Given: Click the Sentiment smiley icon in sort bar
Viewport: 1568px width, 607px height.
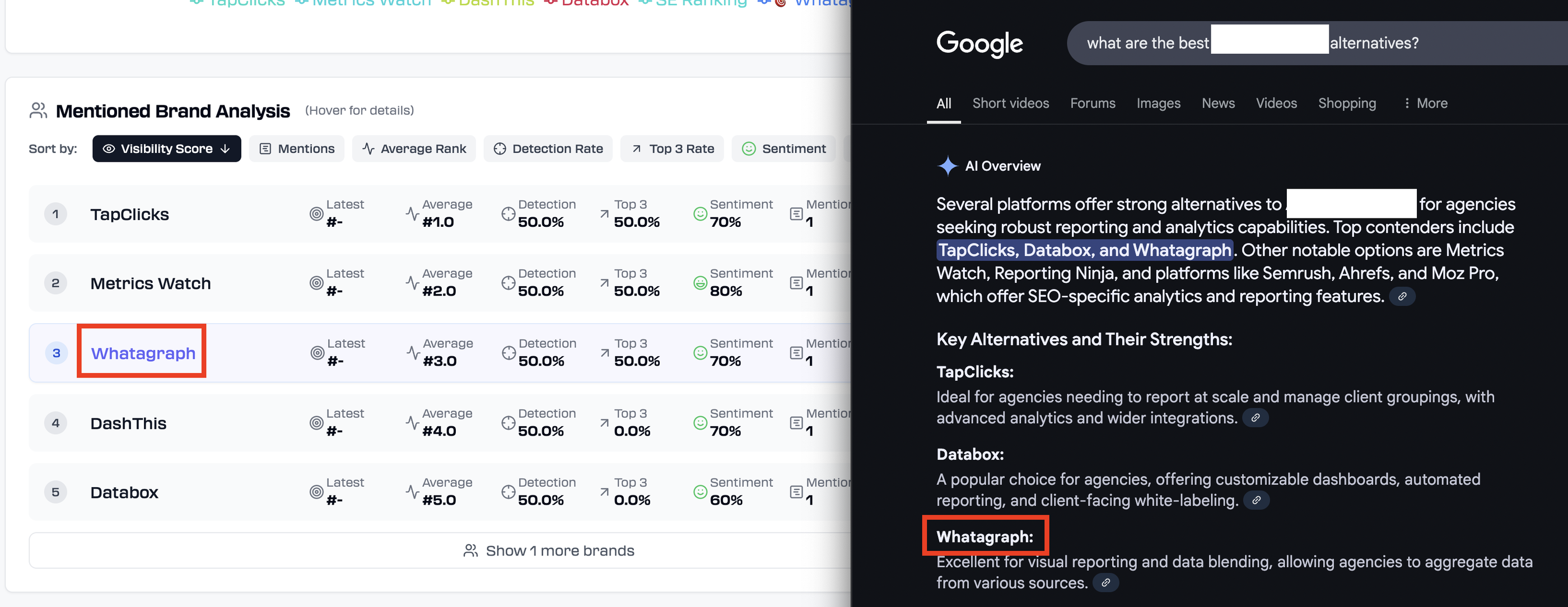Looking at the screenshot, I should tap(749, 148).
